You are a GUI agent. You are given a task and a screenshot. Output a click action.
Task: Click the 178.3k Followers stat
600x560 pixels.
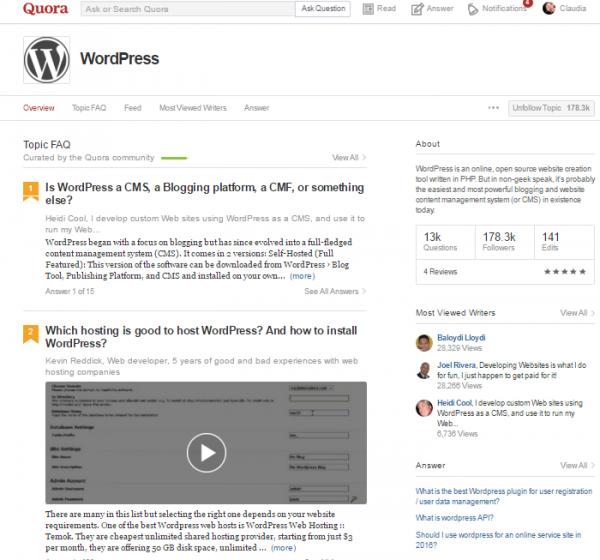pyautogui.click(x=505, y=242)
